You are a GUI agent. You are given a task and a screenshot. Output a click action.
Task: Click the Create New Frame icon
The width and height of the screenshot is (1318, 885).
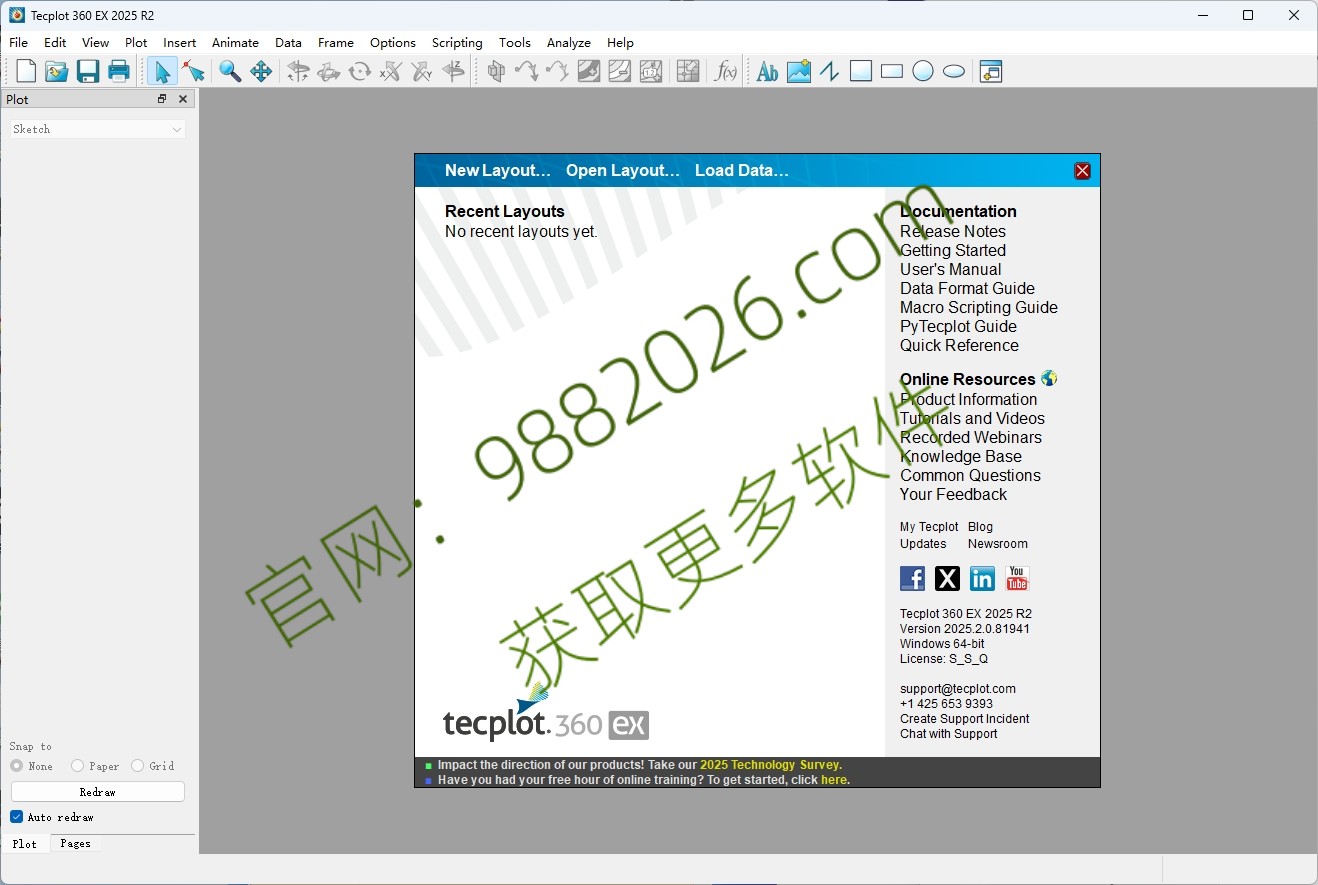click(x=991, y=71)
